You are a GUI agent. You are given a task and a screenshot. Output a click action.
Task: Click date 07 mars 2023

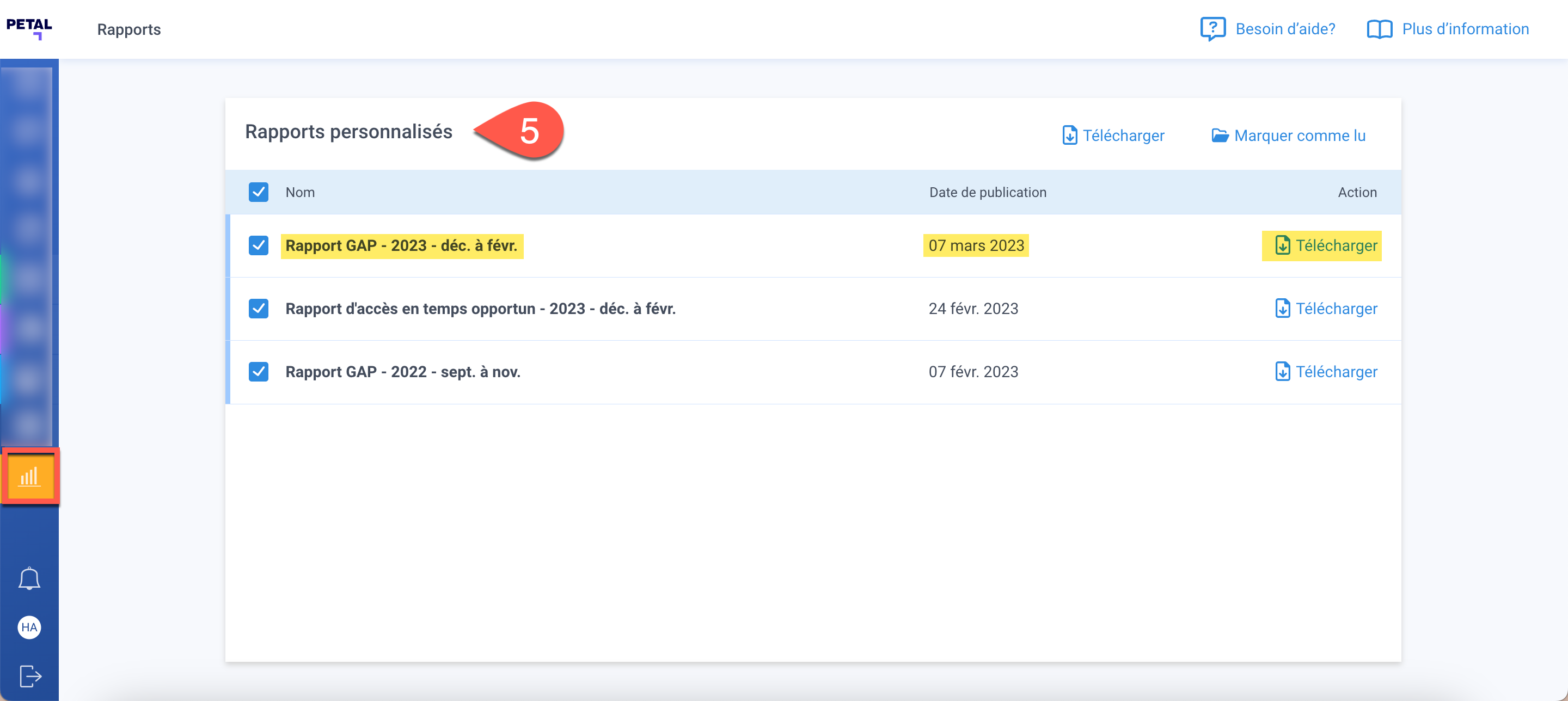pyautogui.click(x=976, y=245)
